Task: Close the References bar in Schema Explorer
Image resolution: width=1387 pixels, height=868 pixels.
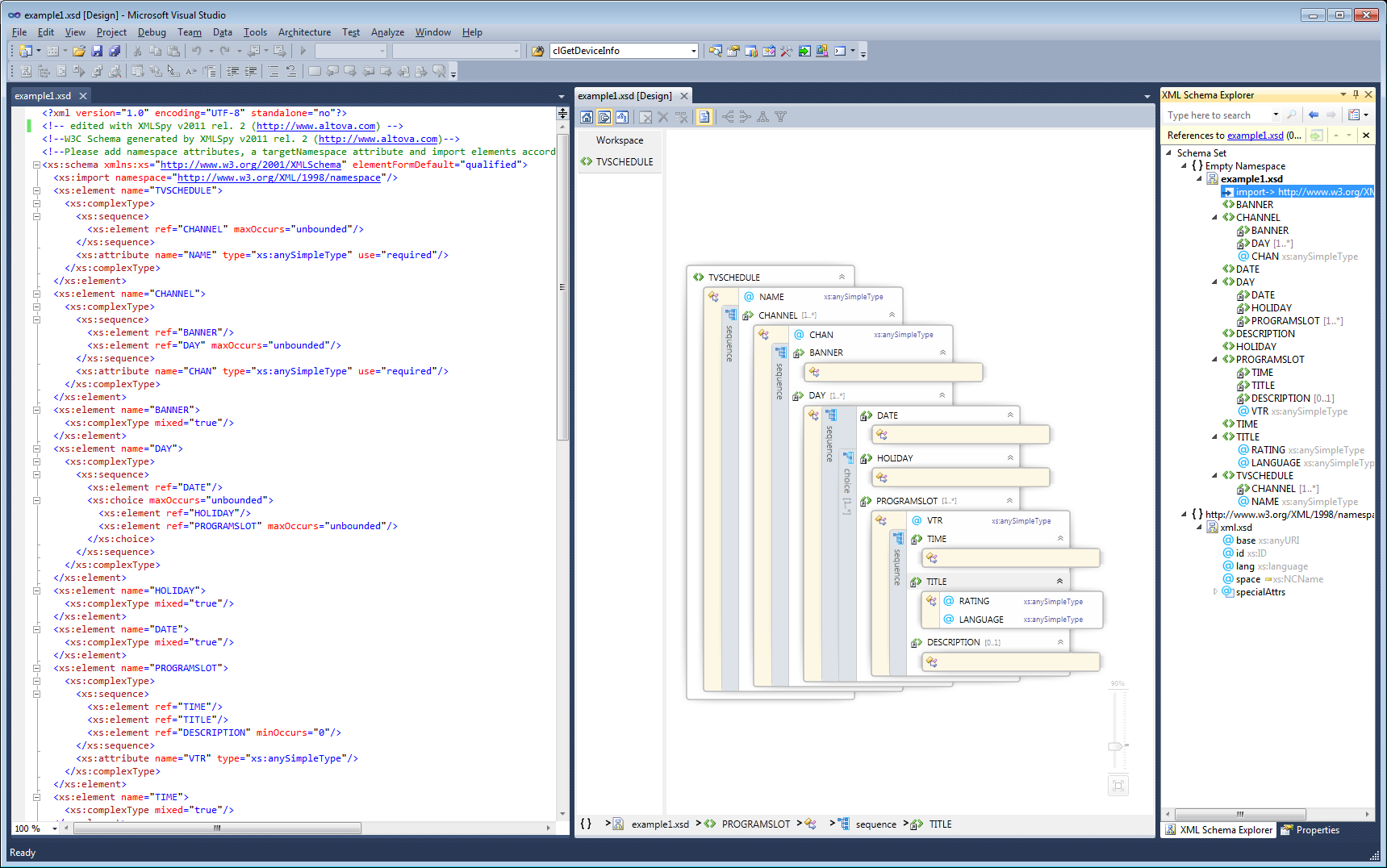Action: click(x=1366, y=136)
